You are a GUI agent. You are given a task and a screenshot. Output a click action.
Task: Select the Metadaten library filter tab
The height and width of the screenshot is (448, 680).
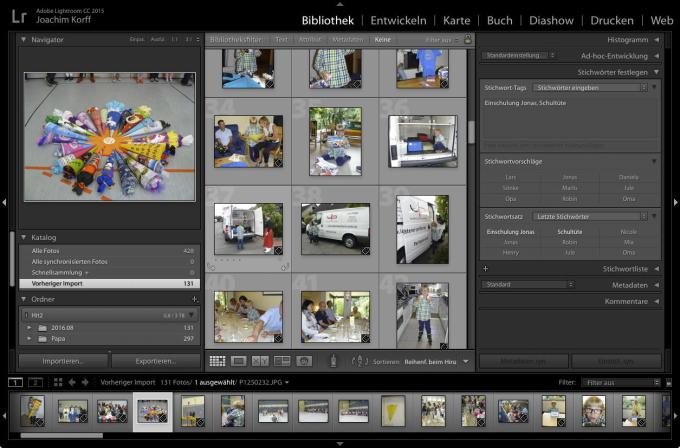click(347, 39)
